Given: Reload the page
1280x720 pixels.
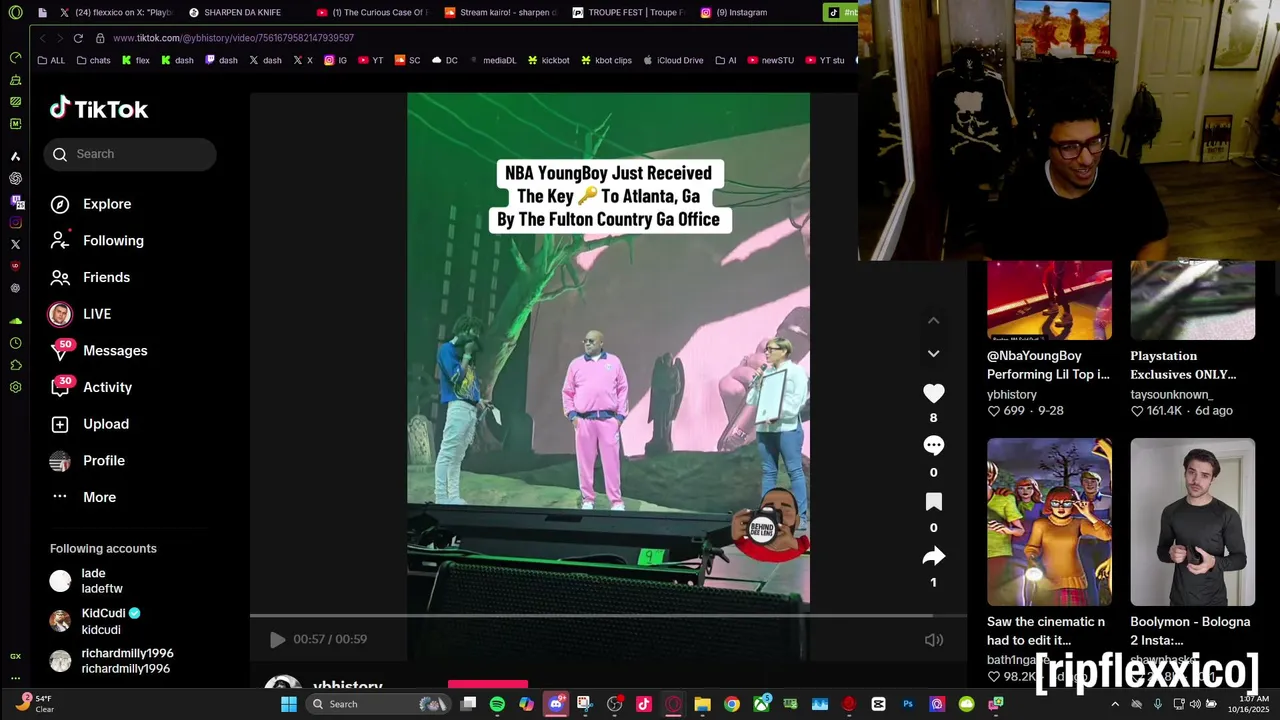Looking at the screenshot, I should (x=78, y=38).
